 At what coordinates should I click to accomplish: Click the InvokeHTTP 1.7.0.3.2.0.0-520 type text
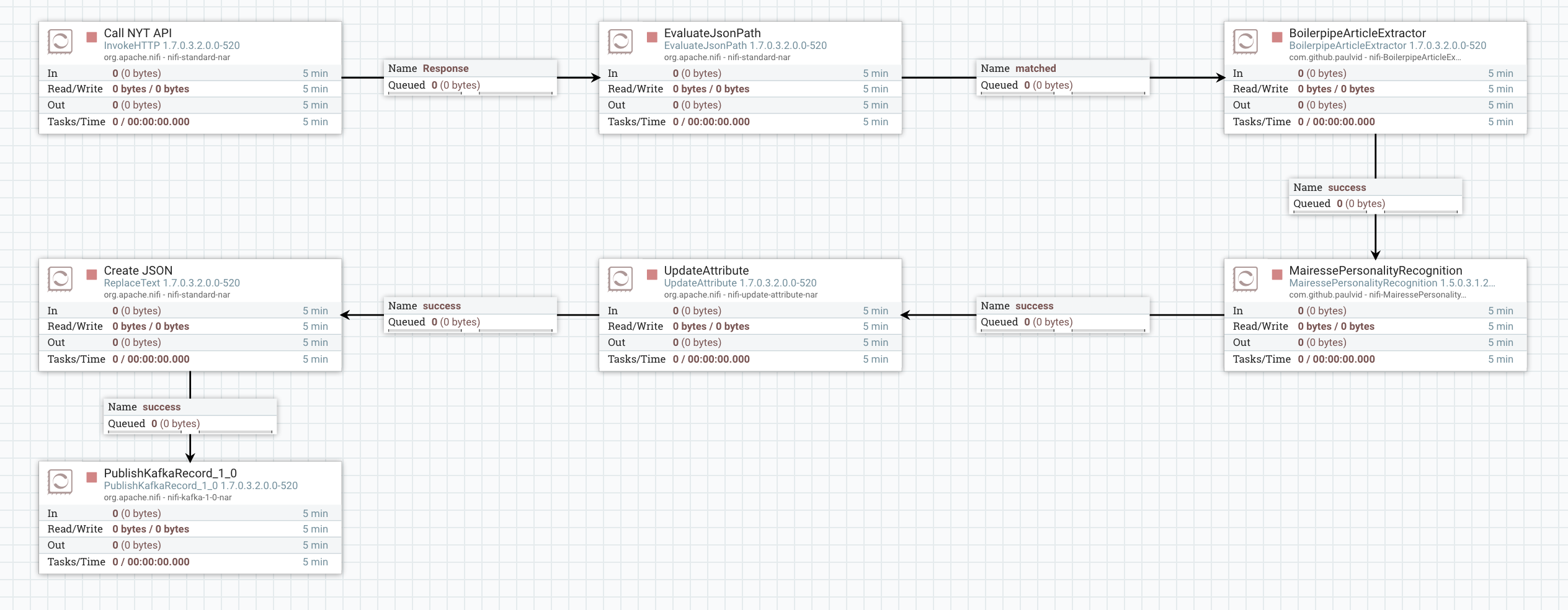tap(172, 45)
